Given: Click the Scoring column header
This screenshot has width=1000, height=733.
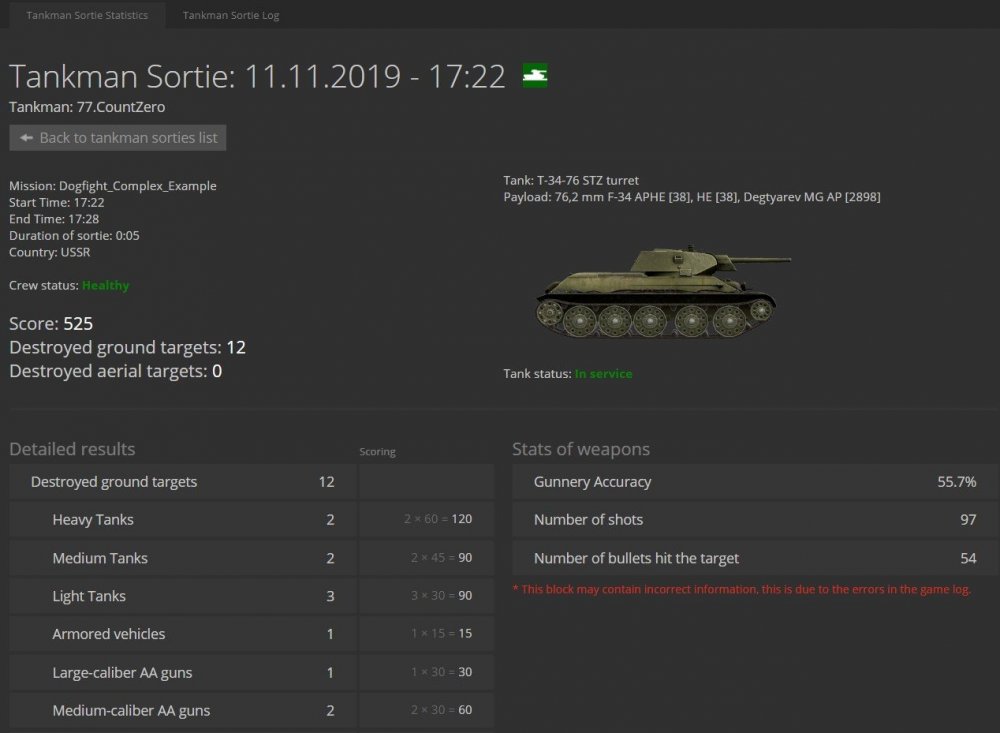Looking at the screenshot, I should (x=378, y=451).
